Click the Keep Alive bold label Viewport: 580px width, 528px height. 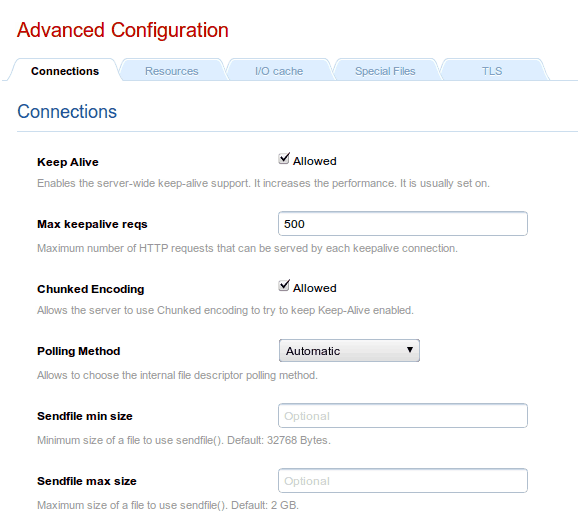(68, 162)
